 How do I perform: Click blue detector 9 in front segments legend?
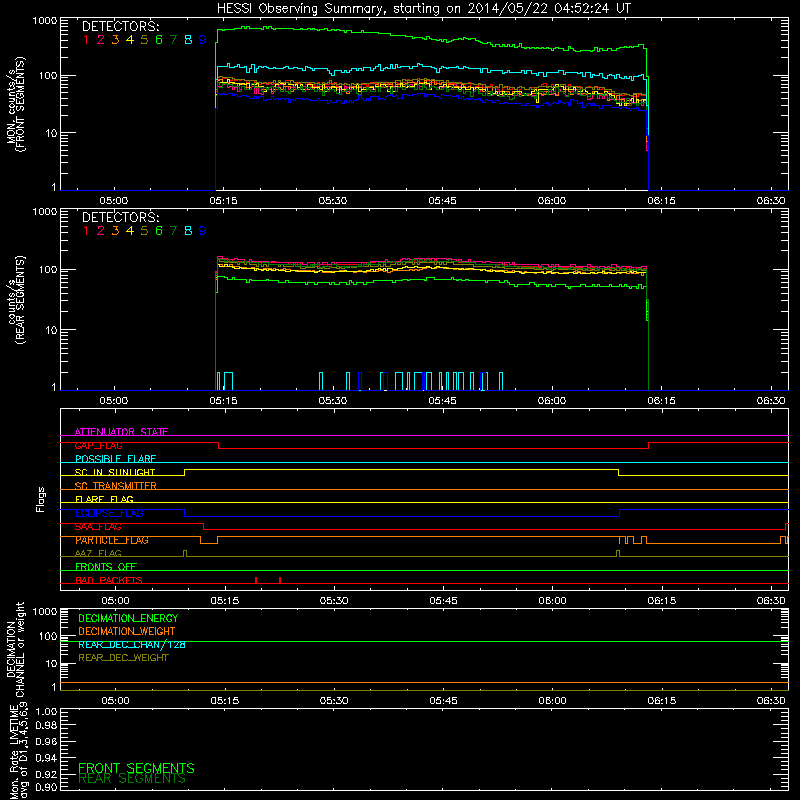point(203,40)
